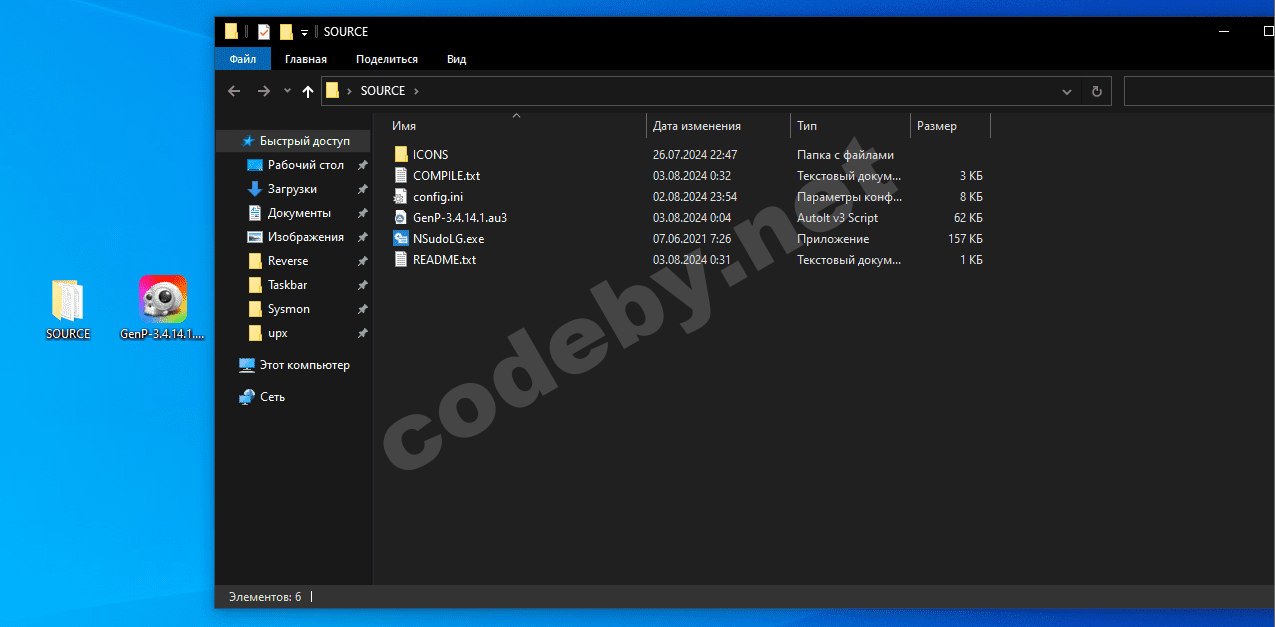The height and width of the screenshot is (627, 1275).
Task: Go up one folder level arrow
Action: [x=308, y=91]
